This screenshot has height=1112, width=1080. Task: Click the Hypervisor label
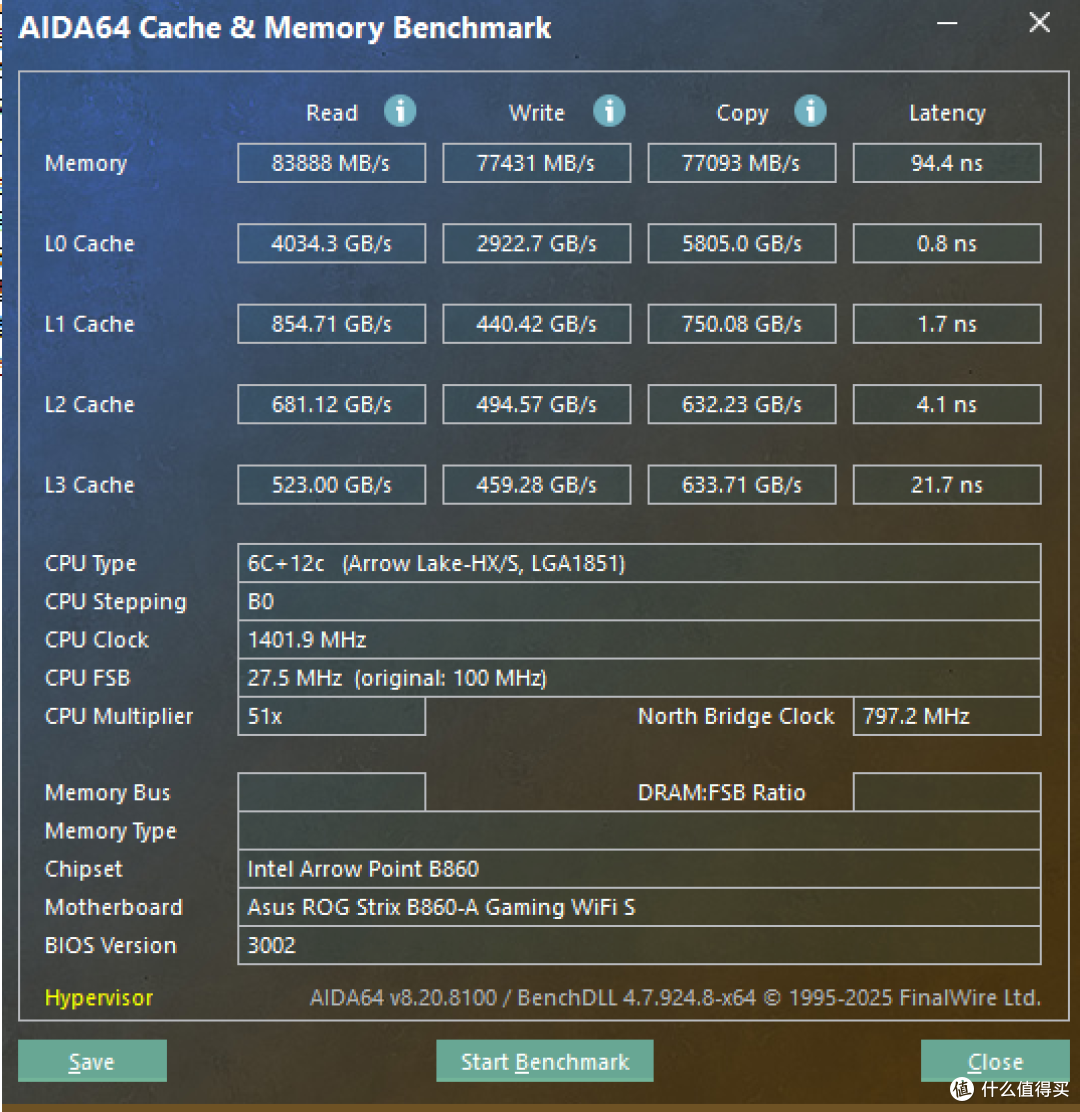click(x=99, y=998)
